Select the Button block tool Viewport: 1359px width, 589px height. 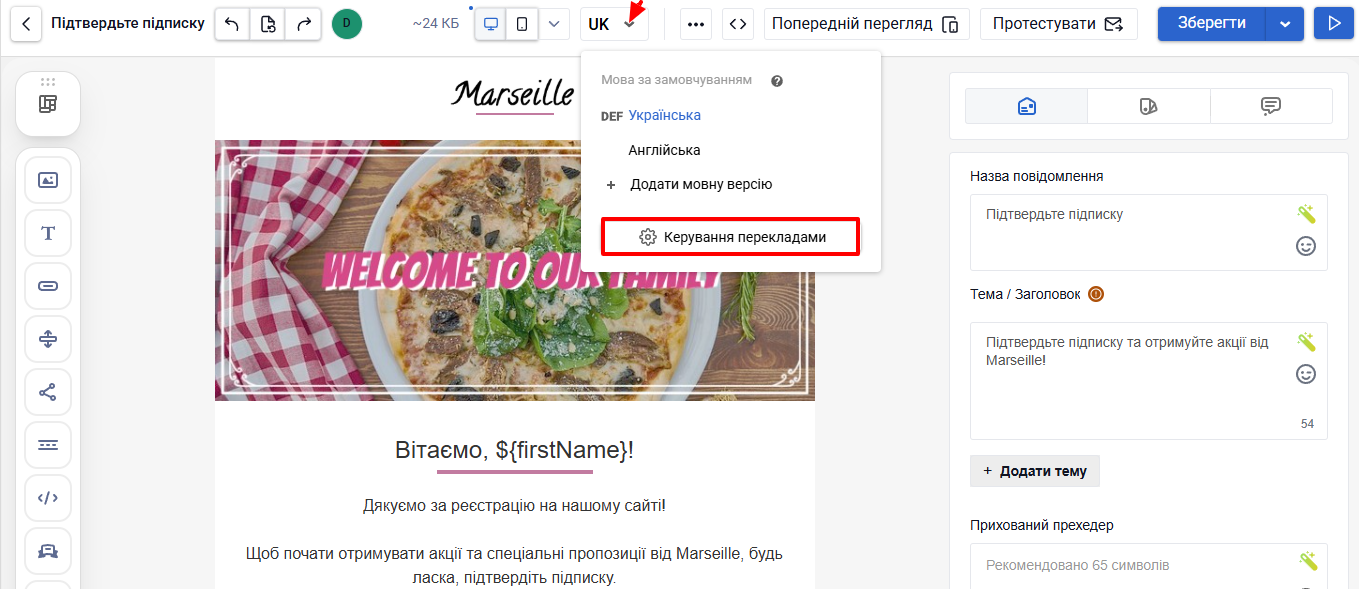coord(48,286)
